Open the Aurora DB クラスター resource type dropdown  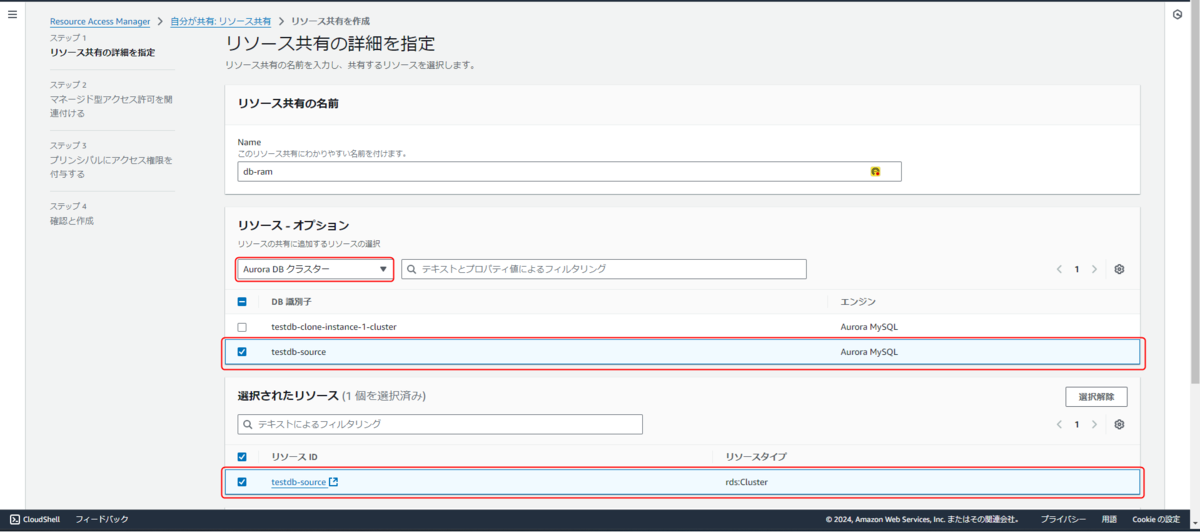[x=315, y=269]
